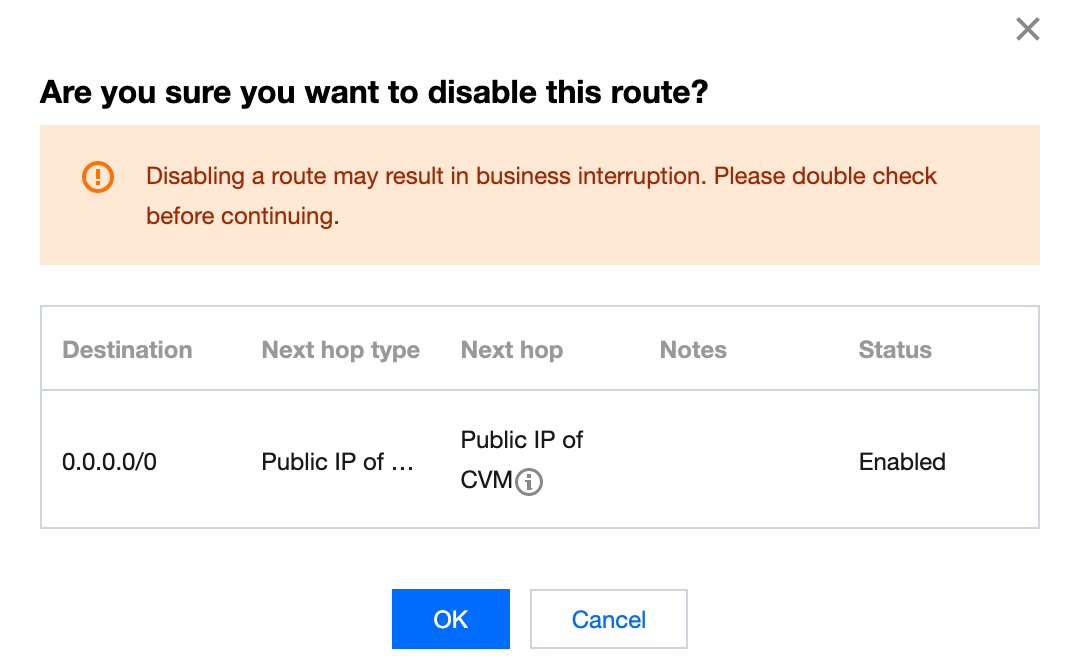Viewport: 1080px width, 664px height.
Task: Click the Destination column header
Action: 127,350
